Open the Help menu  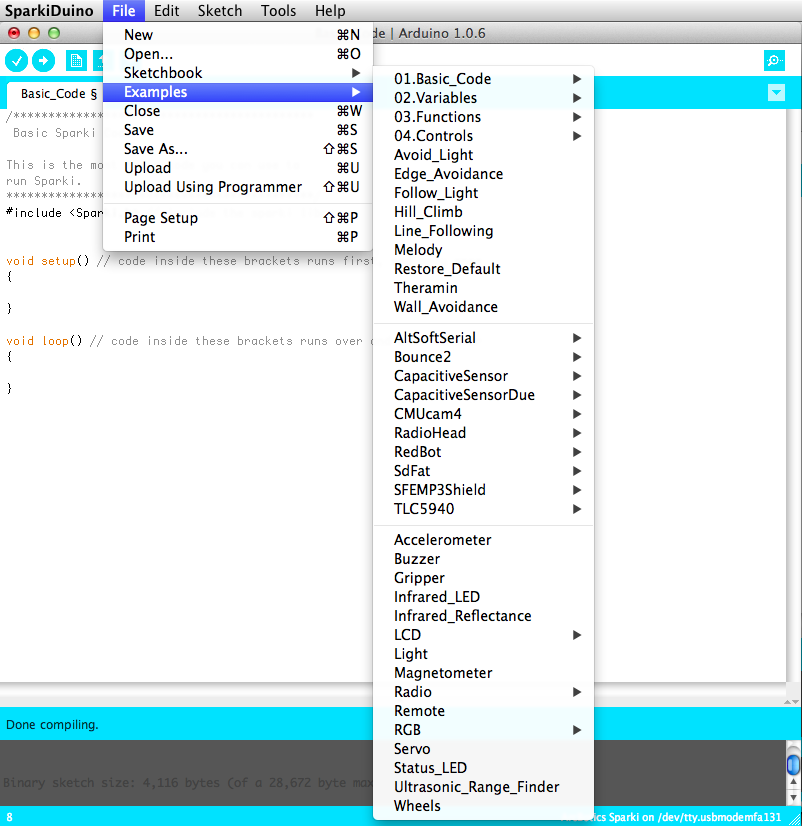[x=330, y=11]
